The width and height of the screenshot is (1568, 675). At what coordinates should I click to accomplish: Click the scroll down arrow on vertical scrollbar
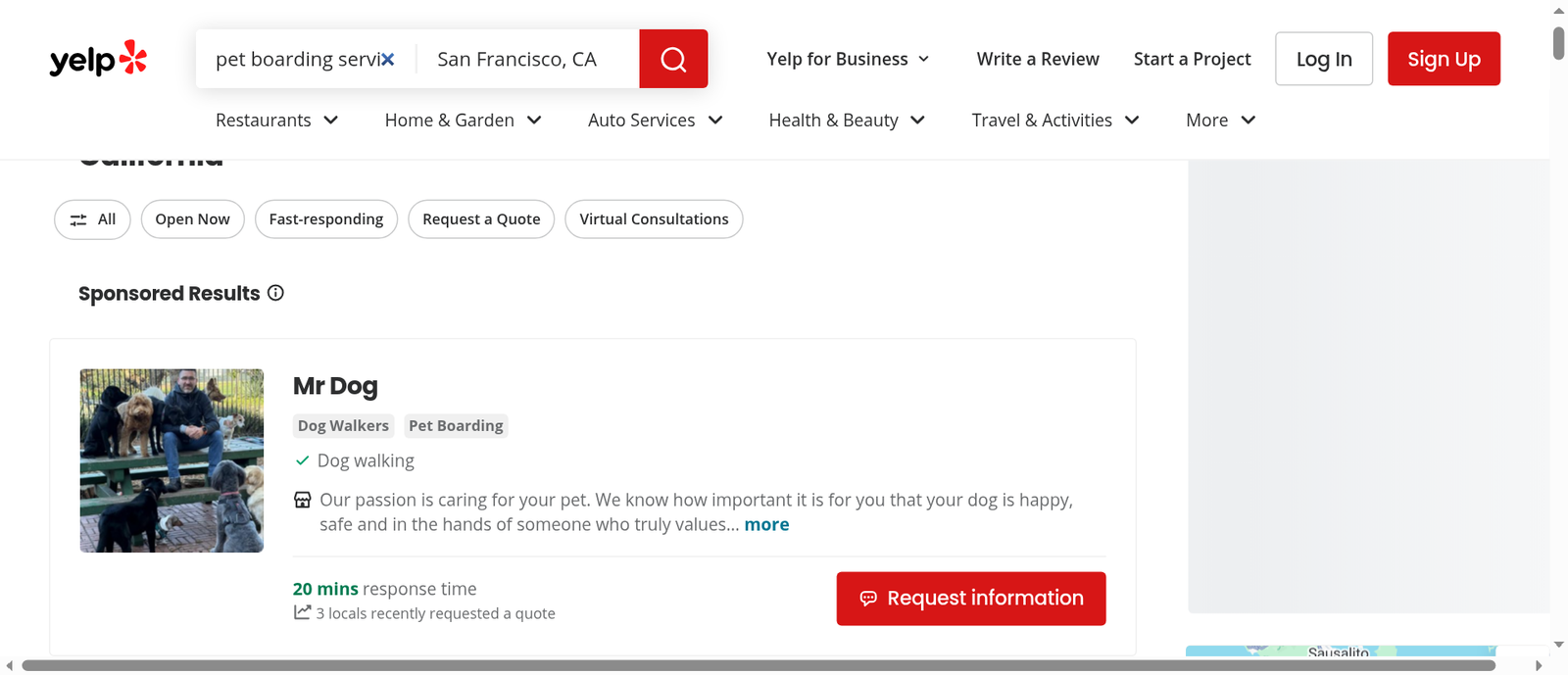pos(1559,645)
